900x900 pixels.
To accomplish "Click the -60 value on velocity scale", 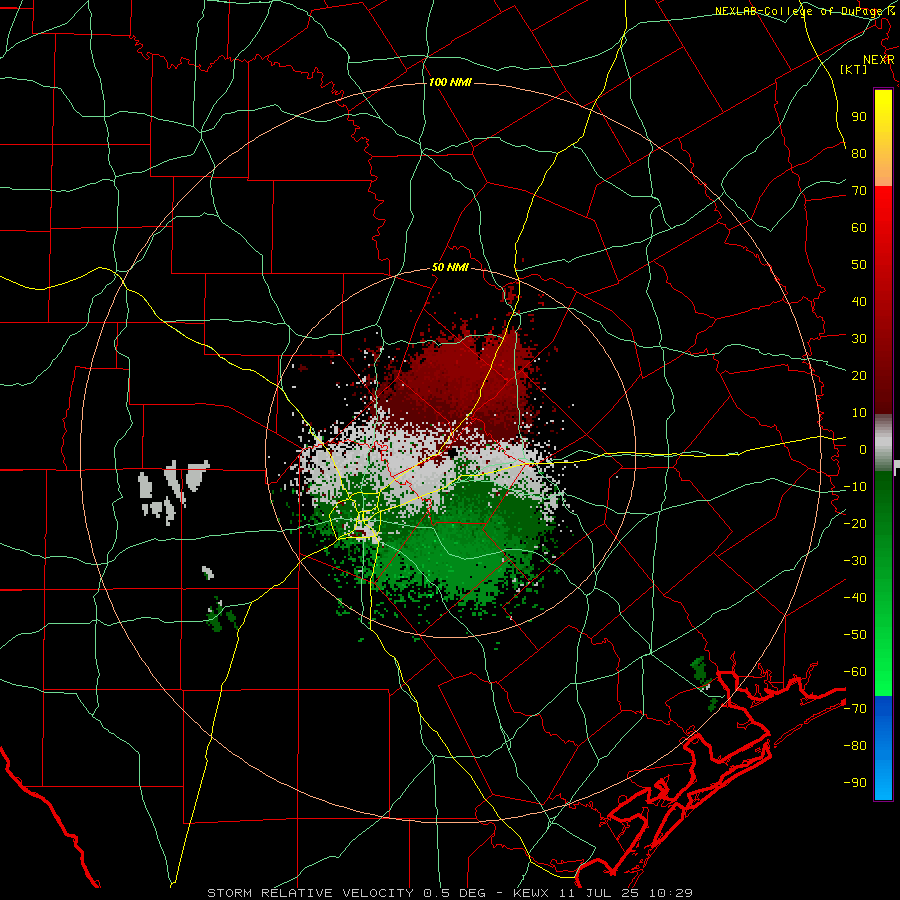I will 855,672.
